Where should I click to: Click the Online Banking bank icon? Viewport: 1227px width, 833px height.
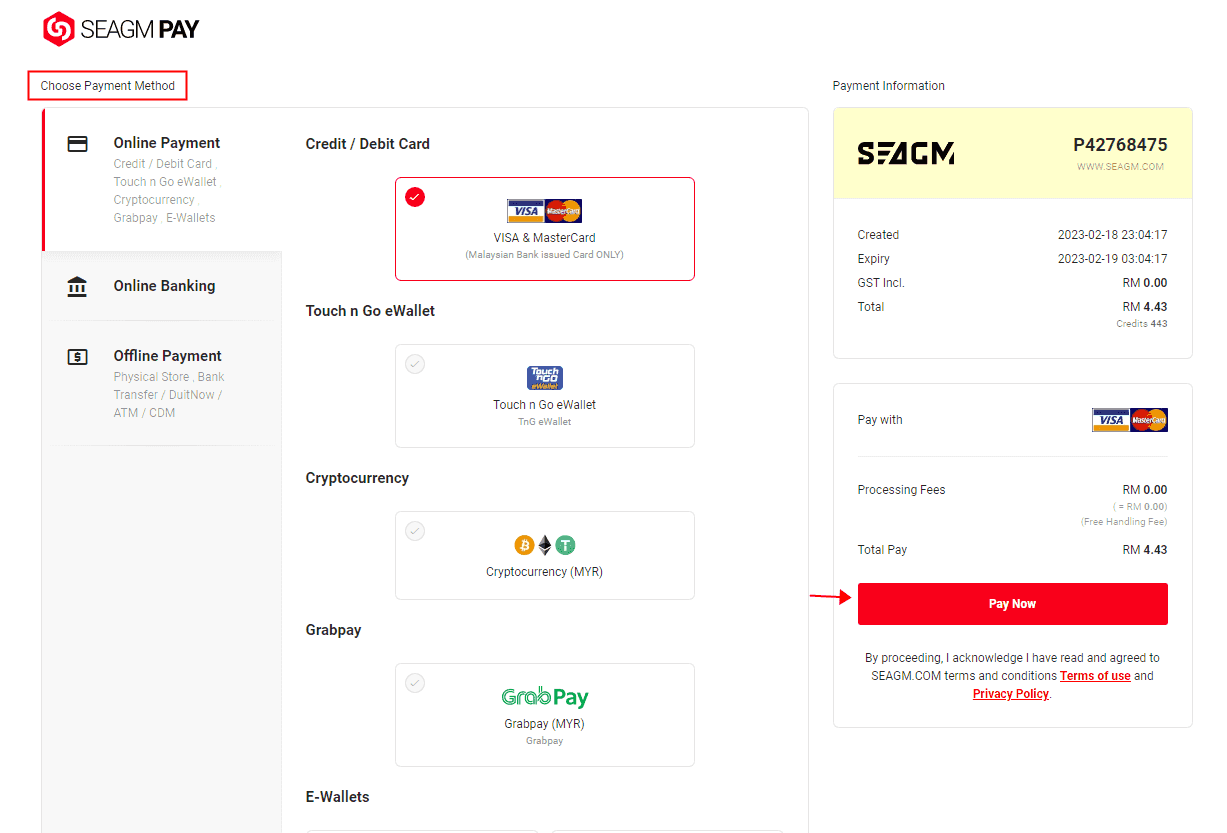(x=77, y=286)
